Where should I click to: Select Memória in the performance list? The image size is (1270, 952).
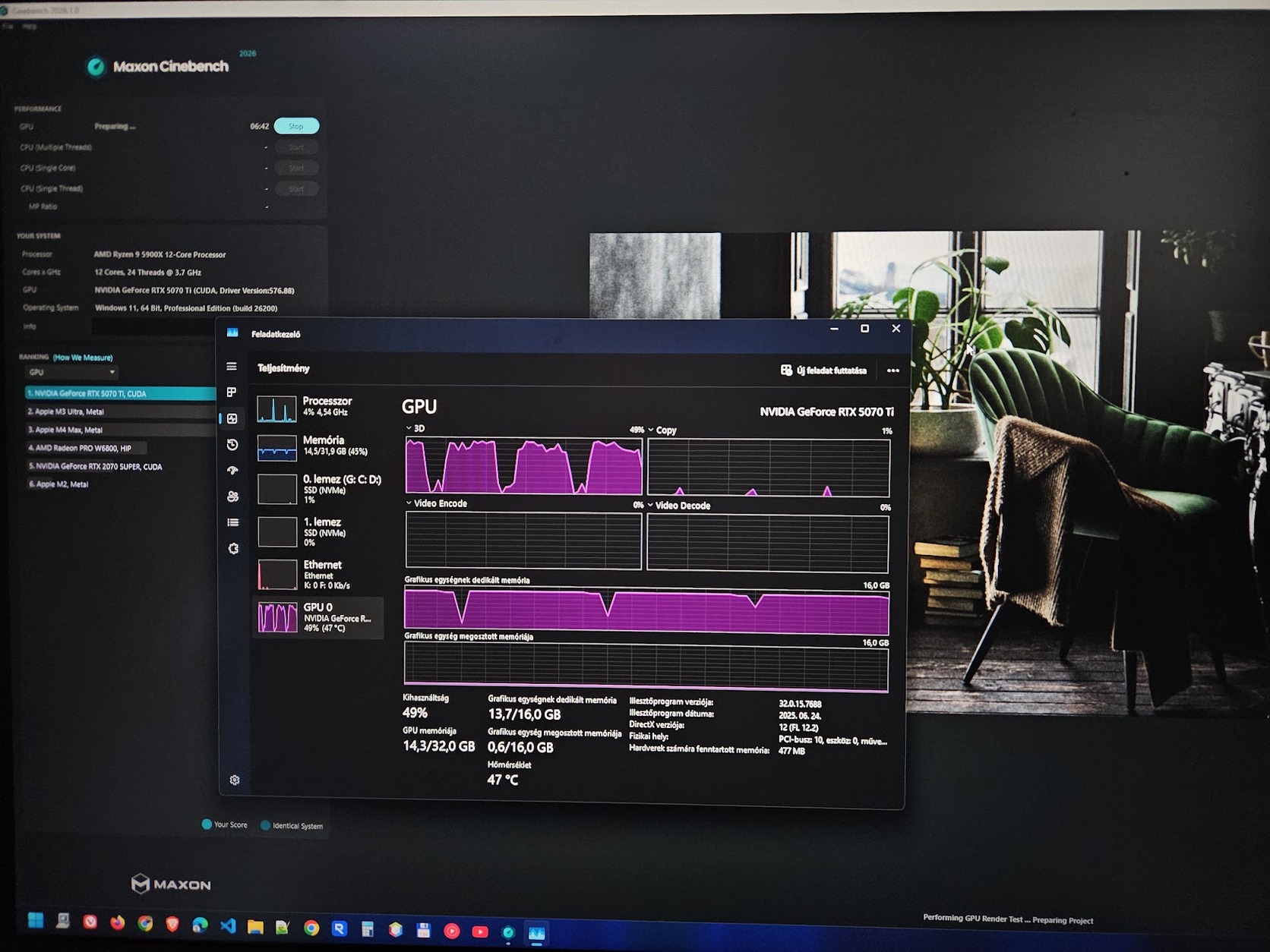[319, 447]
